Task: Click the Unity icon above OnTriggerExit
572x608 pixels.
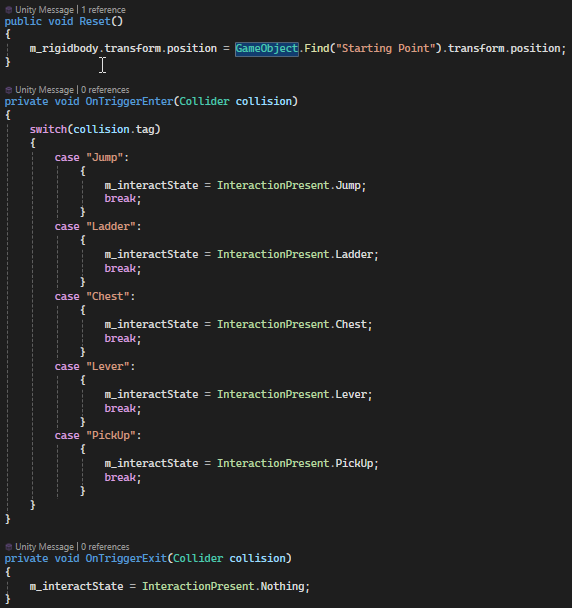Action: [9, 547]
